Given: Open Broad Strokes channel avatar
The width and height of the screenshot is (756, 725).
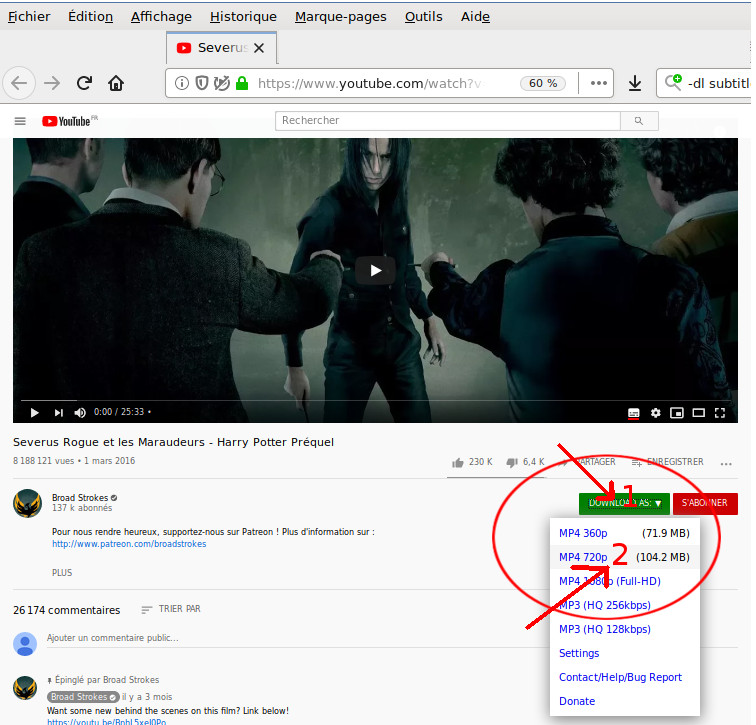Looking at the screenshot, I should click(27, 503).
